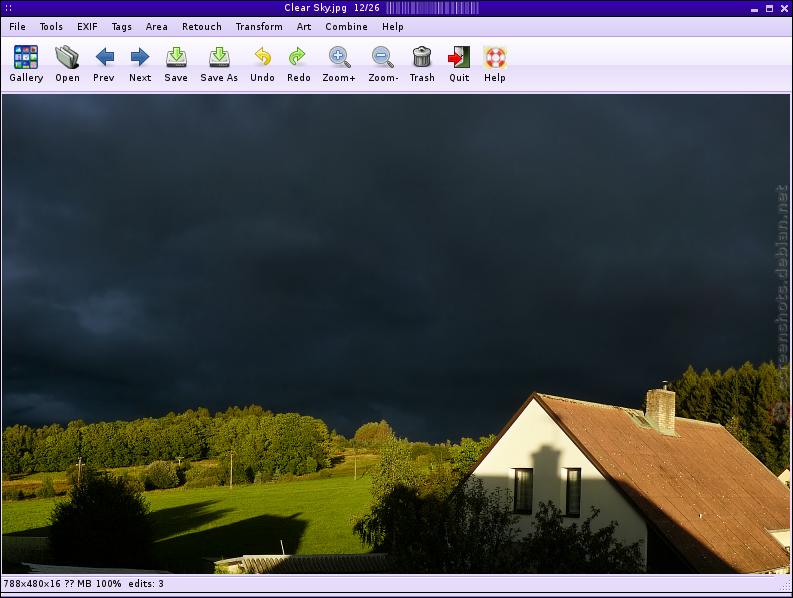Image resolution: width=793 pixels, height=598 pixels.
Task: Close the Clear Sky.jpg window
Action: coord(784,8)
